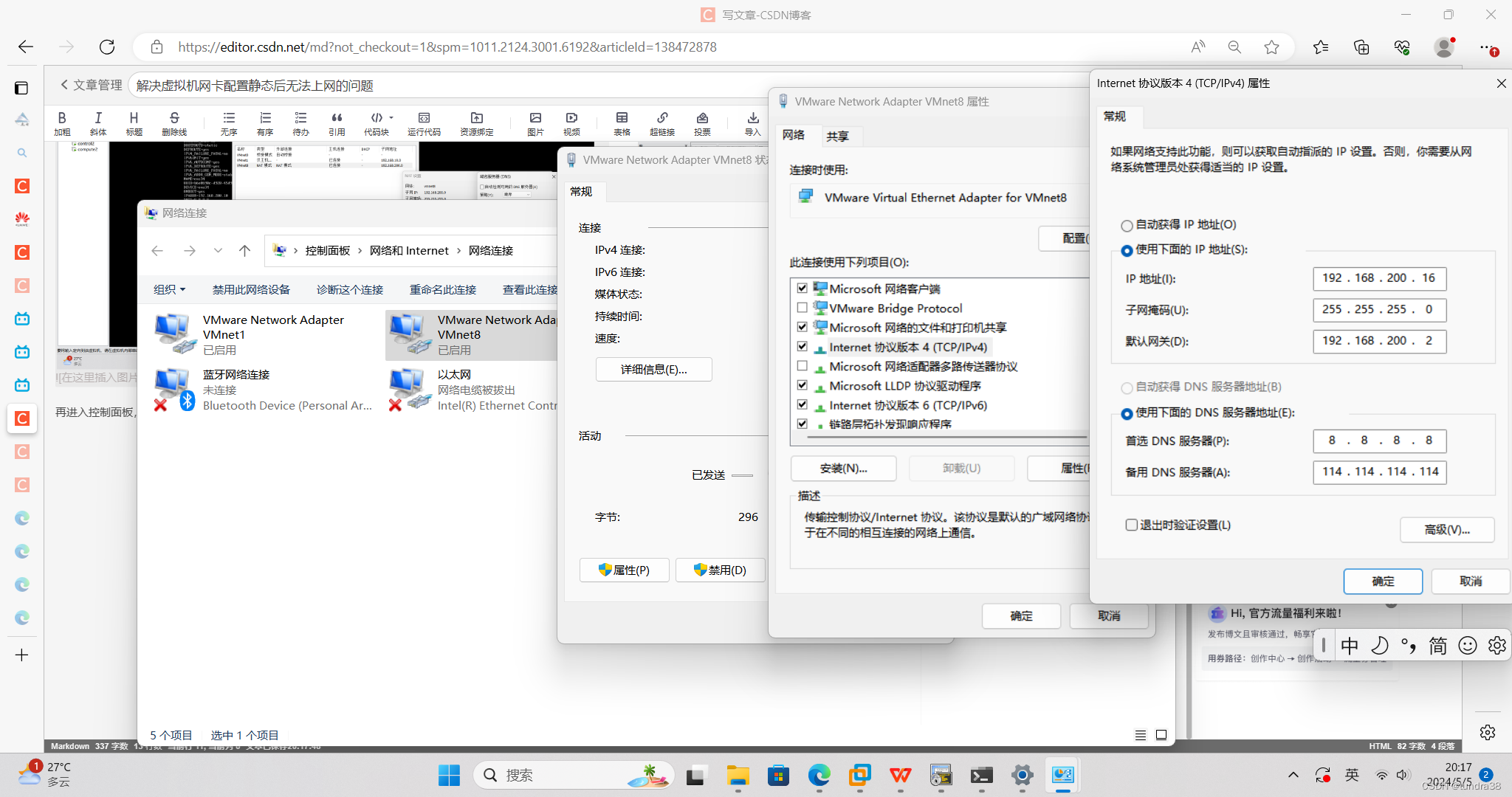Insert a poll using the 投票 tool
The height and width of the screenshot is (797, 1512).
point(702,123)
